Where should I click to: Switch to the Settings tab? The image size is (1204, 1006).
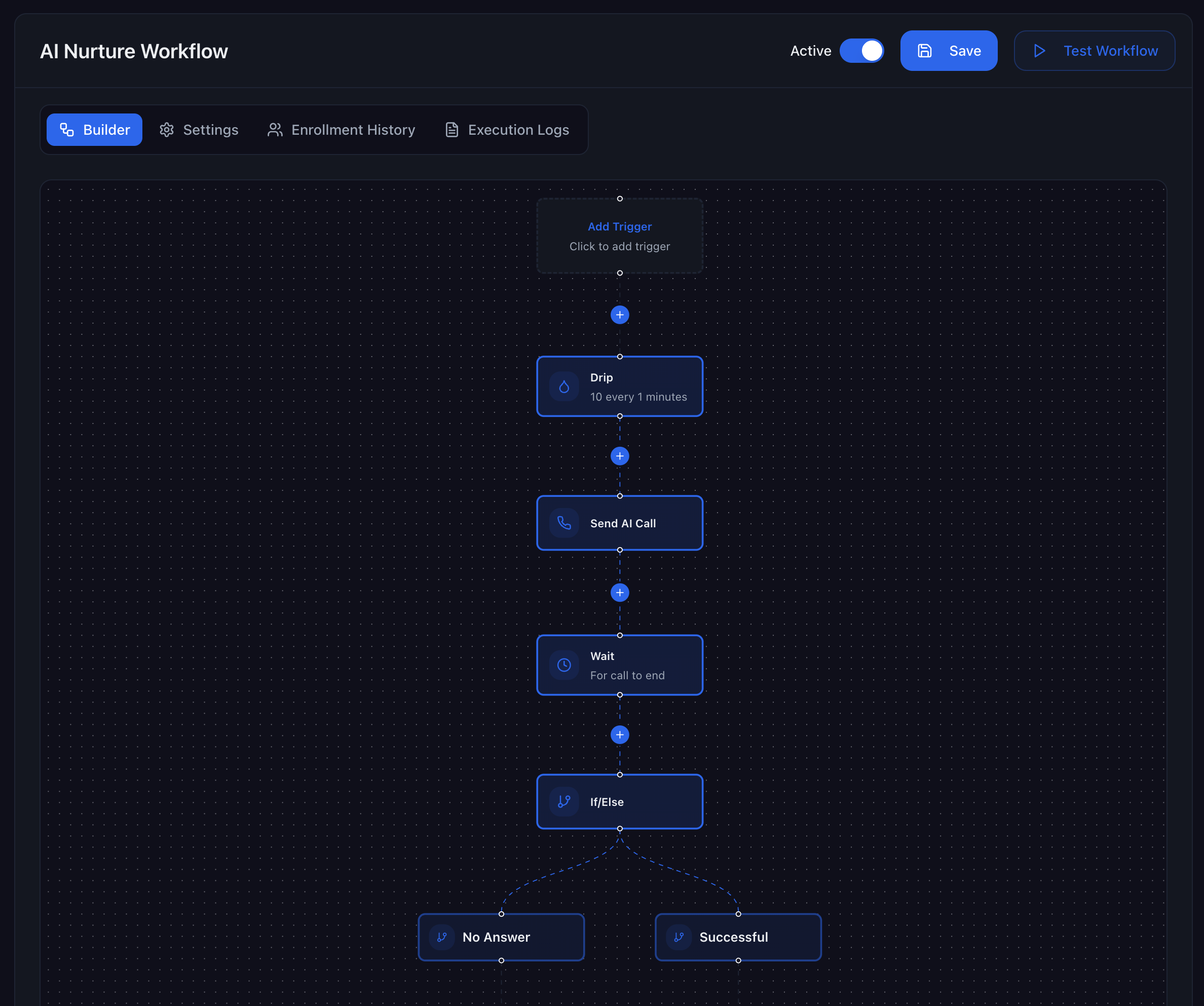tap(199, 130)
